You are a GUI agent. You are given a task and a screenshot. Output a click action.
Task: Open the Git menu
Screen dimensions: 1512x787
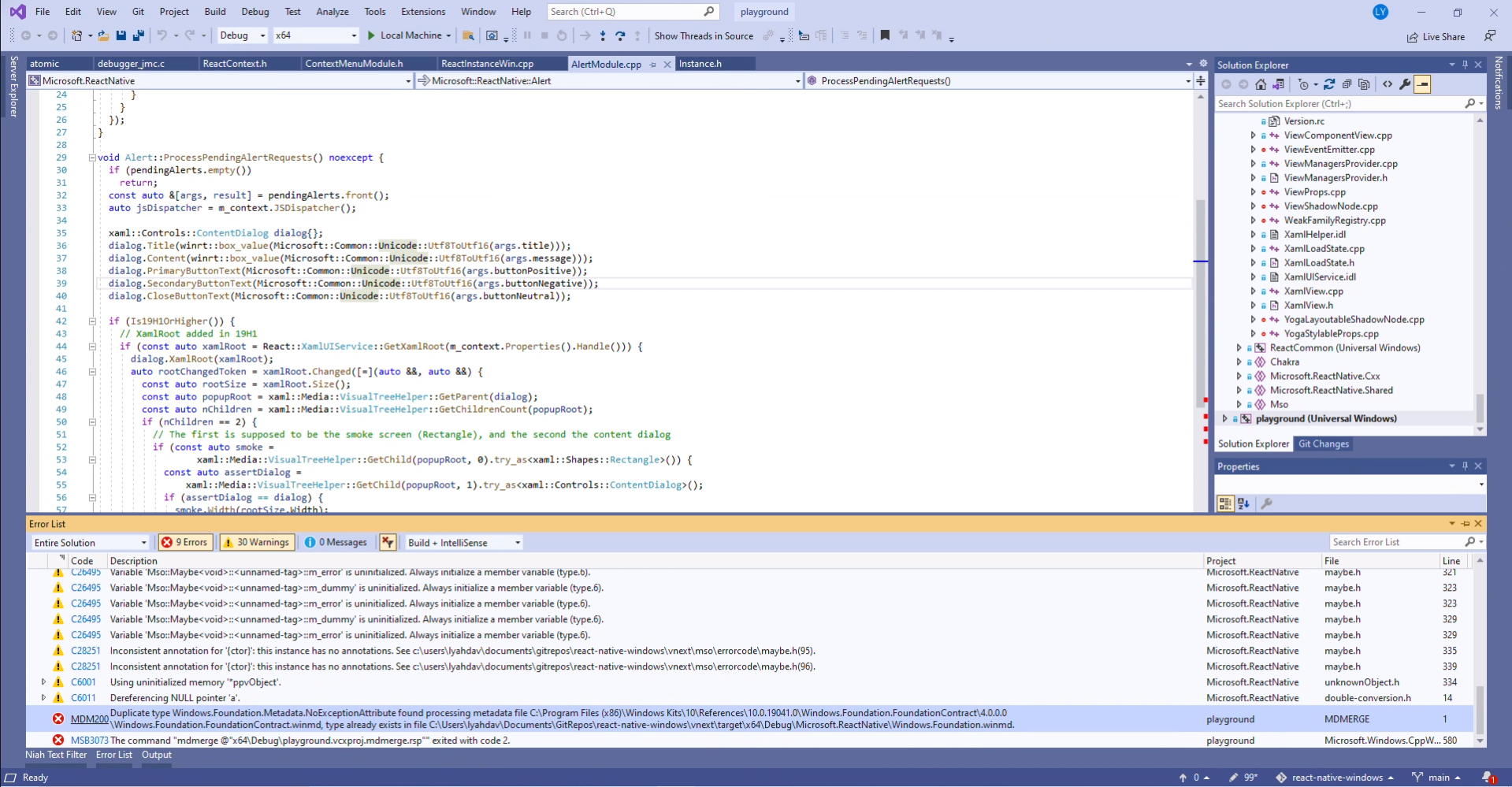click(138, 12)
